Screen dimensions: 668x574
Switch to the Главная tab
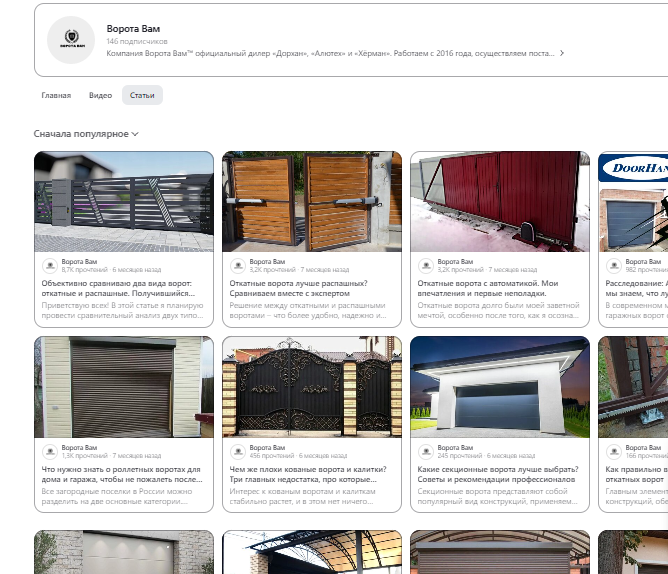pos(56,95)
